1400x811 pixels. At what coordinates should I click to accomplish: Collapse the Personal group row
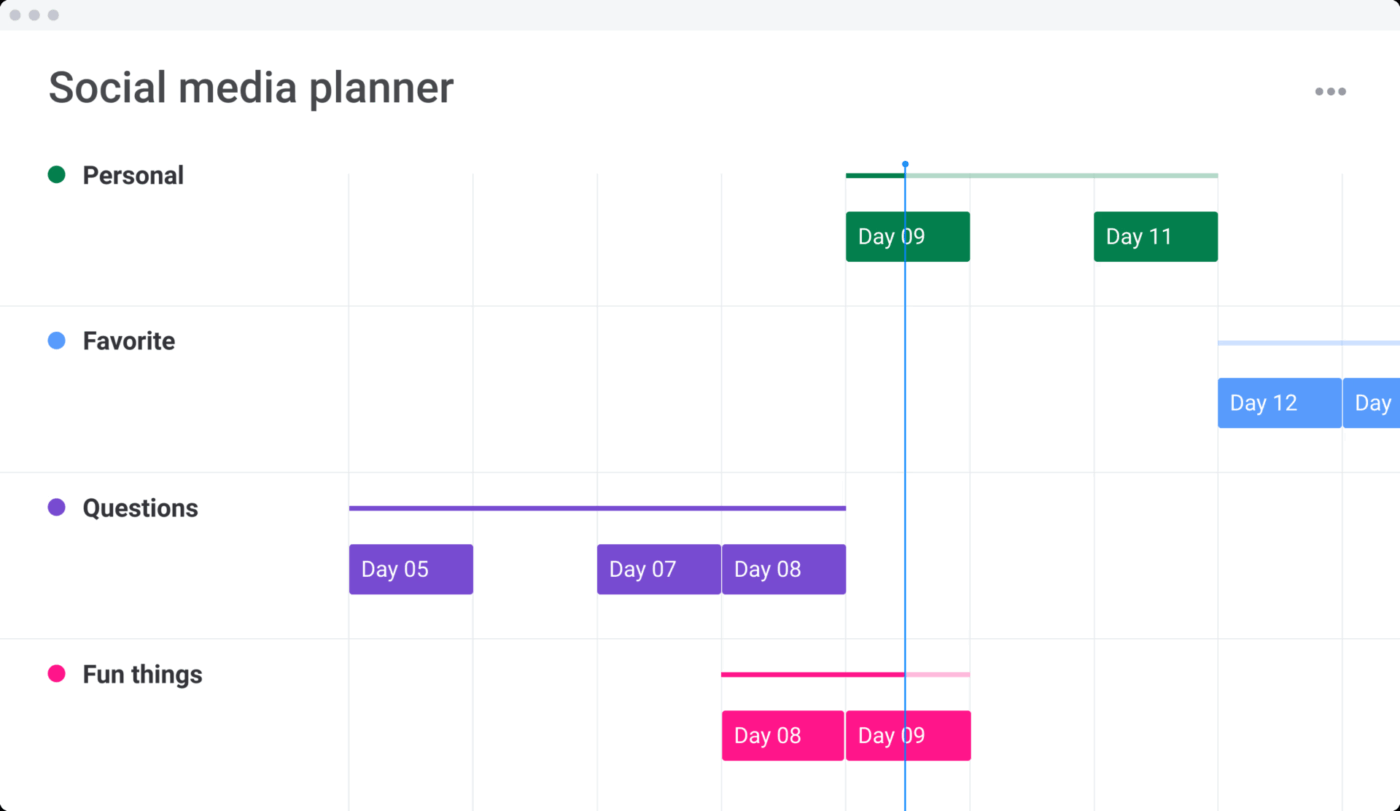[133, 174]
